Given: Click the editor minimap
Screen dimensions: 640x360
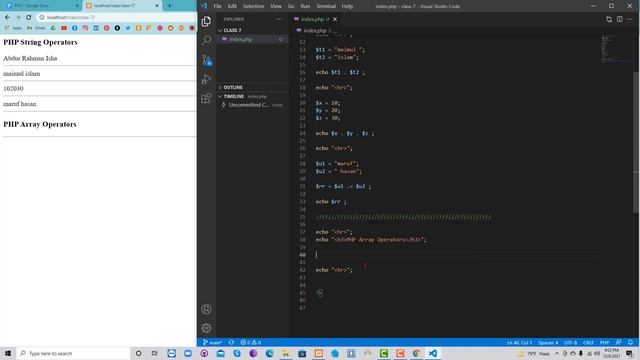Looking at the screenshot, I should (617, 48).
